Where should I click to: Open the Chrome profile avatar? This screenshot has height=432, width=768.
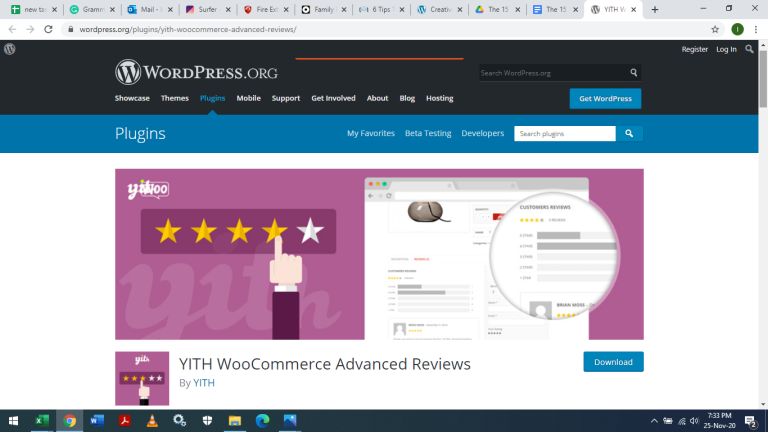coord(737,29)
